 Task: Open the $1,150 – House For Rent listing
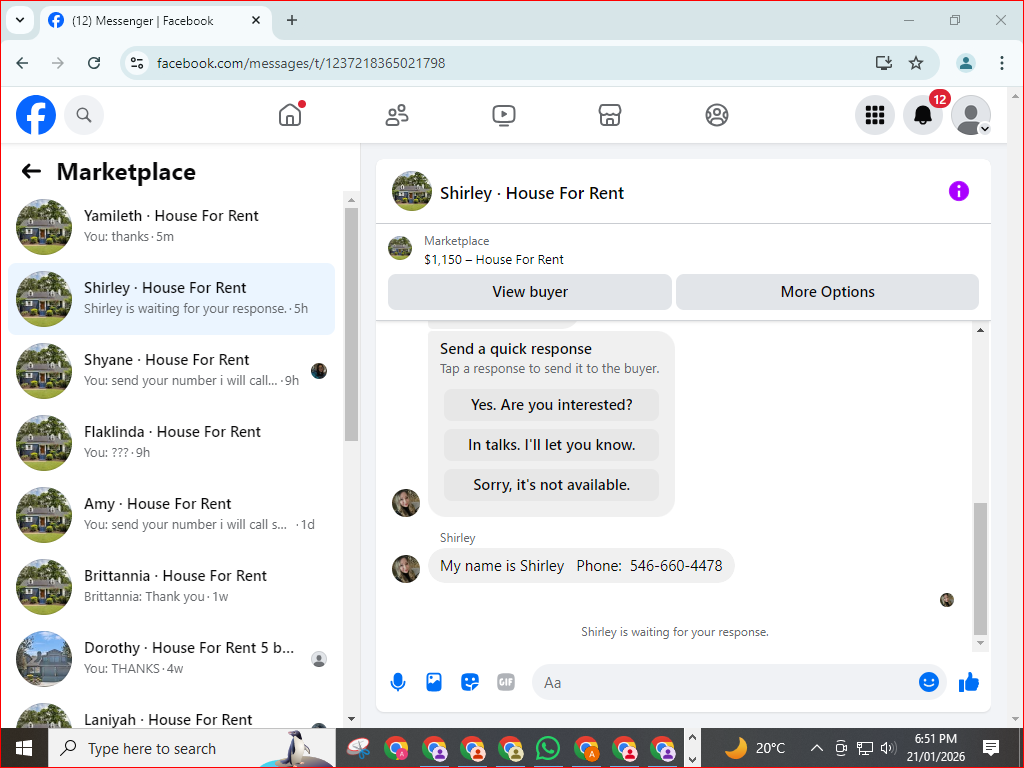tap(493, 259)
